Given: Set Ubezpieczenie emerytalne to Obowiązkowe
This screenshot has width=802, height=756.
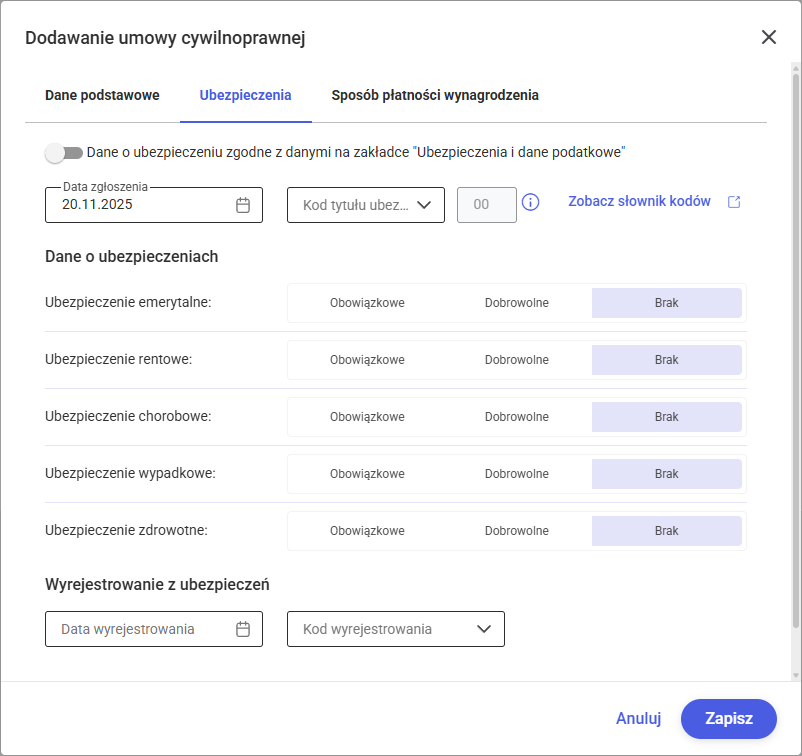Looking at the screenshot, I should coord(367,303).
